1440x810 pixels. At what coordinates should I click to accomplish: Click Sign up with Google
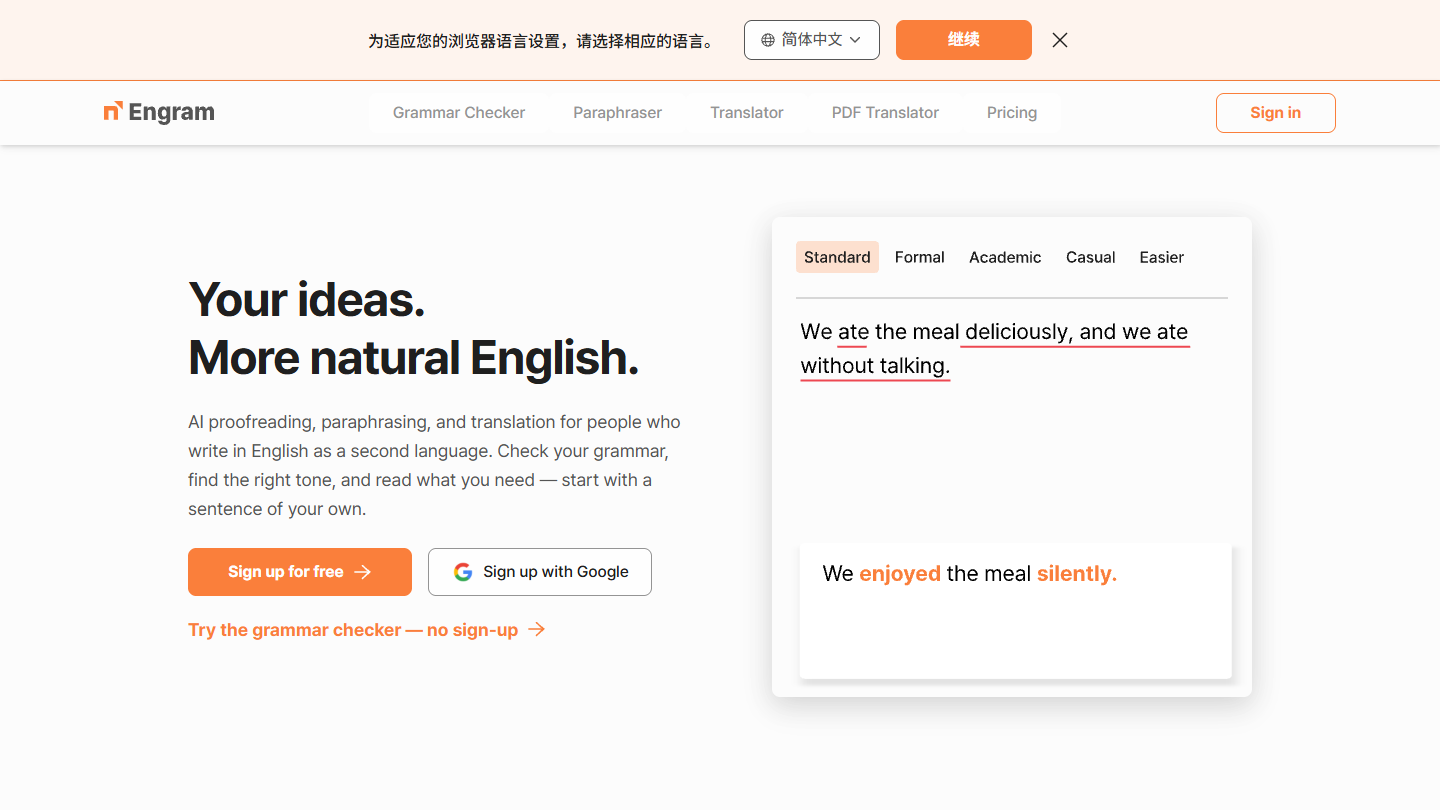point(540,572)
